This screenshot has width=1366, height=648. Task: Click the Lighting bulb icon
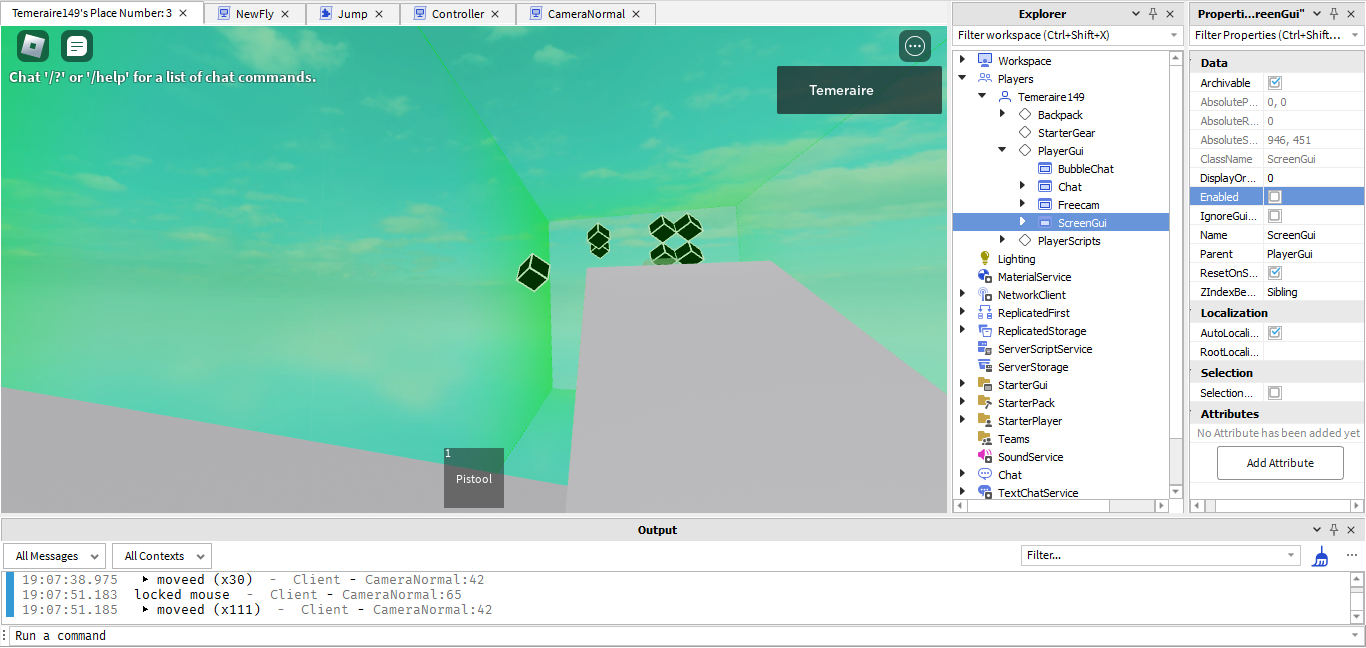click(x=985, y=259)
